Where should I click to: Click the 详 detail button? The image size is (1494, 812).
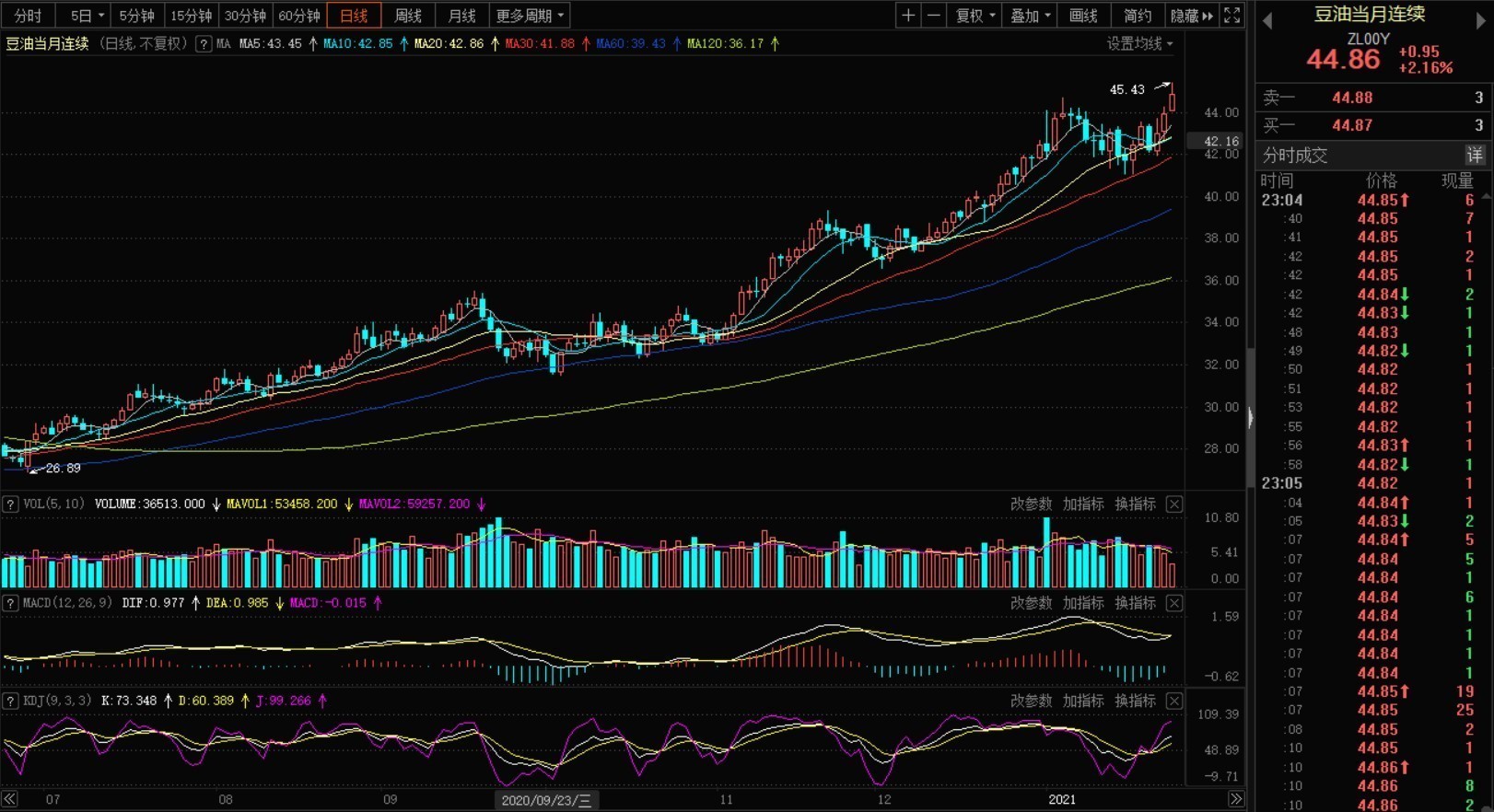(x=1475, y=155)
